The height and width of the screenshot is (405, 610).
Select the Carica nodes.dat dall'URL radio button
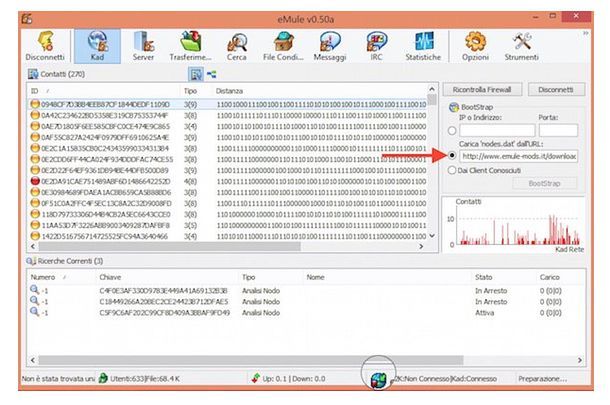tap(452, 155)
